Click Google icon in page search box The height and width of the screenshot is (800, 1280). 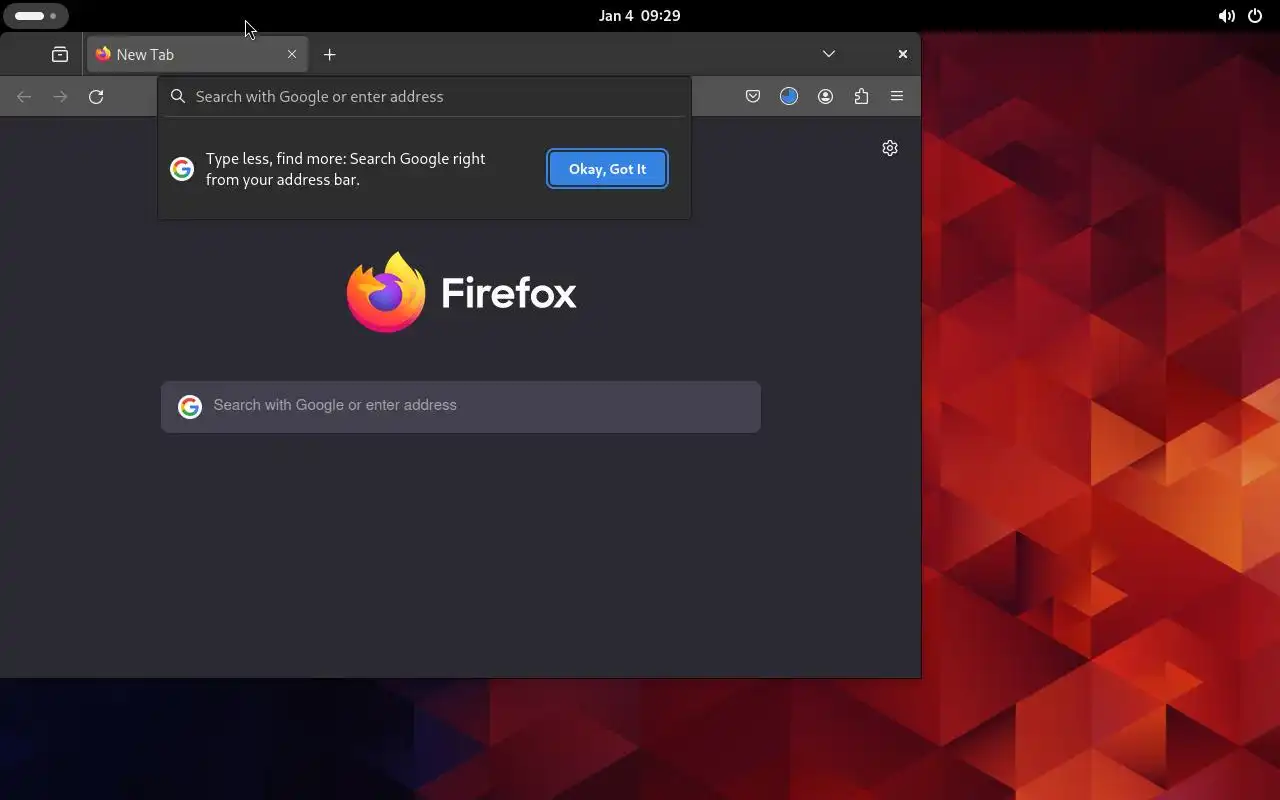190,406
